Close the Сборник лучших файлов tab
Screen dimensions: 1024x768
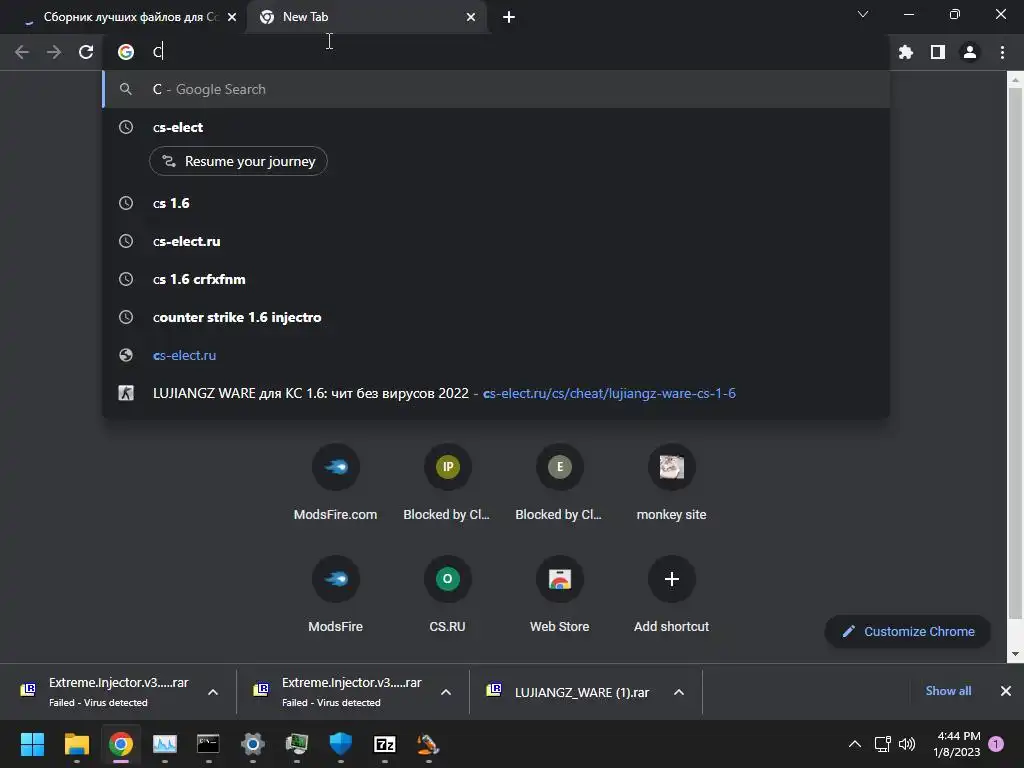(232, 17)
